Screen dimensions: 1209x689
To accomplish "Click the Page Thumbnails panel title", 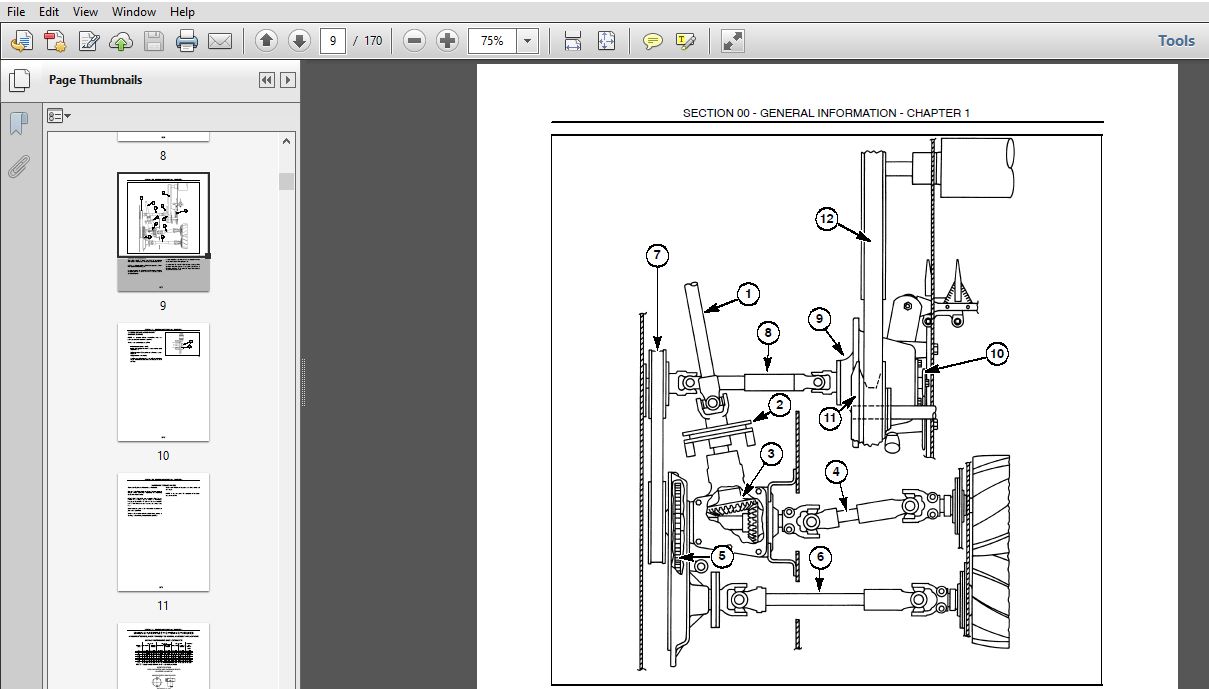I will [x=95, y=80].
